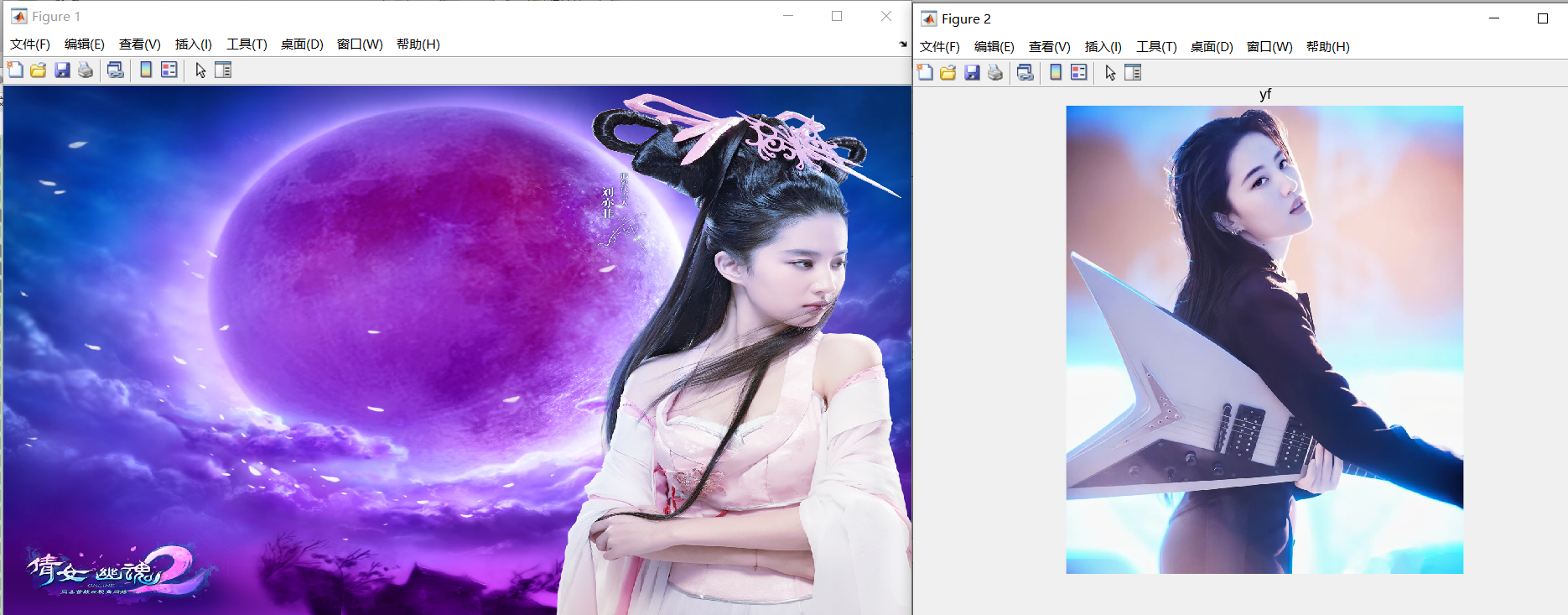Minimize the Figure 2 window
The image size is (1568, 615).
[x=1494, y=18]
